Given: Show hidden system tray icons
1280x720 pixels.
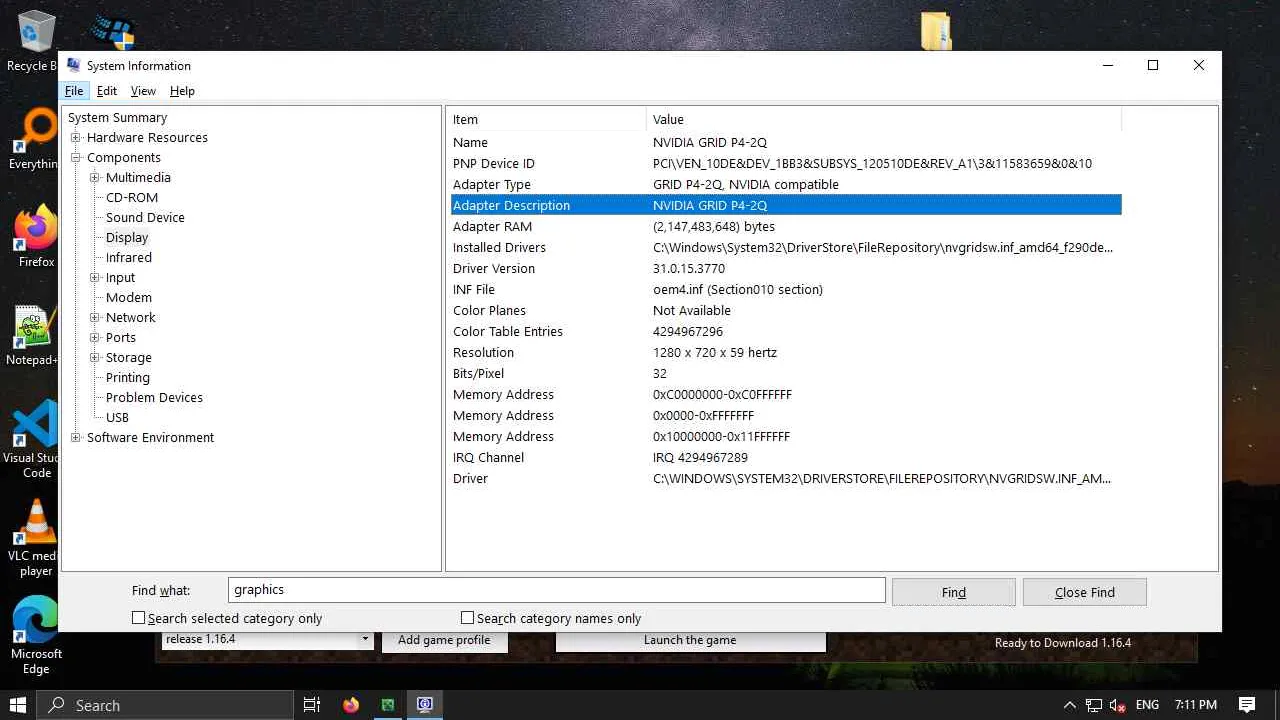Looking at the screenshot, I should click(x=1070, y=705).
